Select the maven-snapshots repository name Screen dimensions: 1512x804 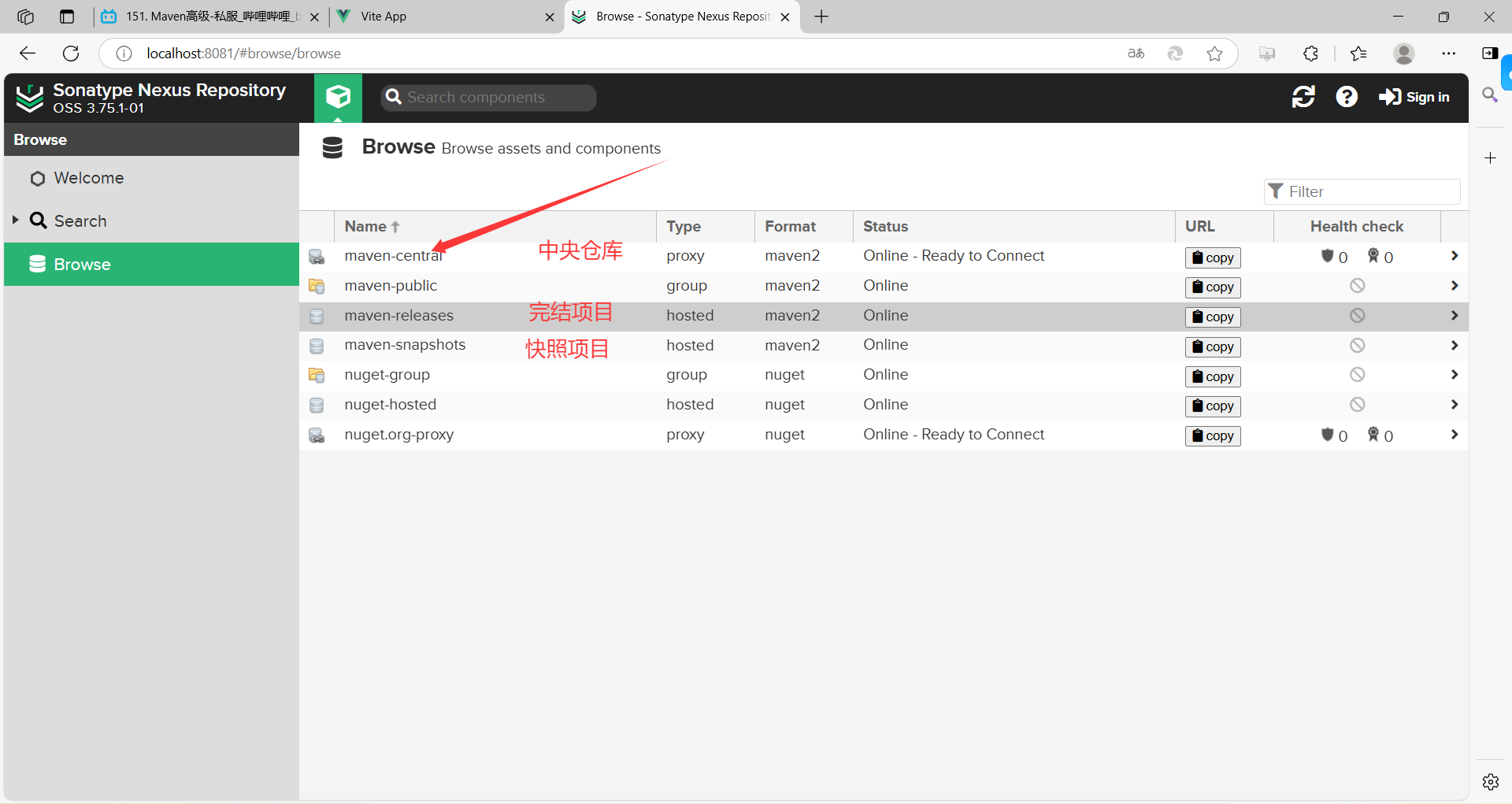click(405, 345)
